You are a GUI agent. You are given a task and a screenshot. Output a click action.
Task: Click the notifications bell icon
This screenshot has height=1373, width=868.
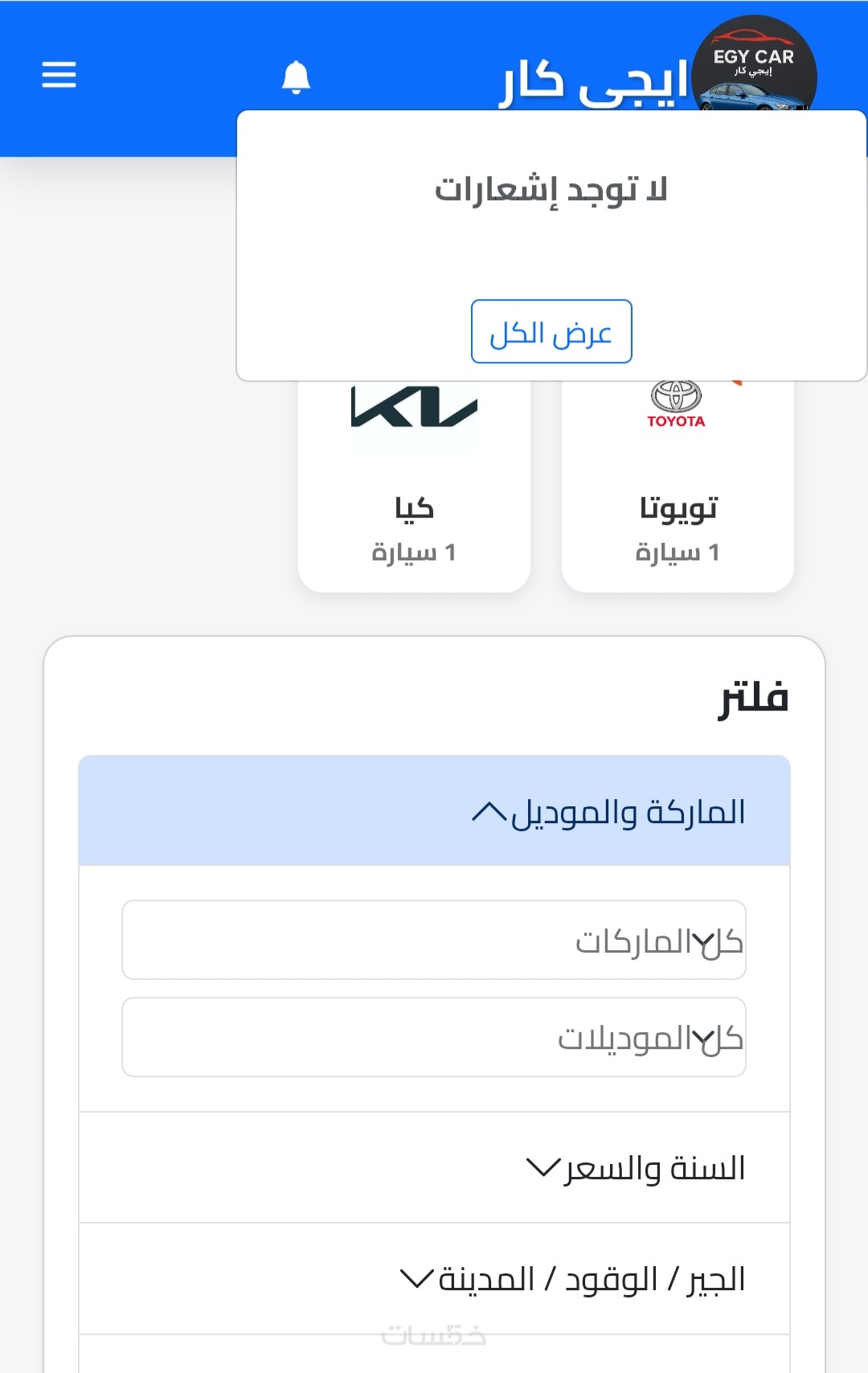coord(296,77)
